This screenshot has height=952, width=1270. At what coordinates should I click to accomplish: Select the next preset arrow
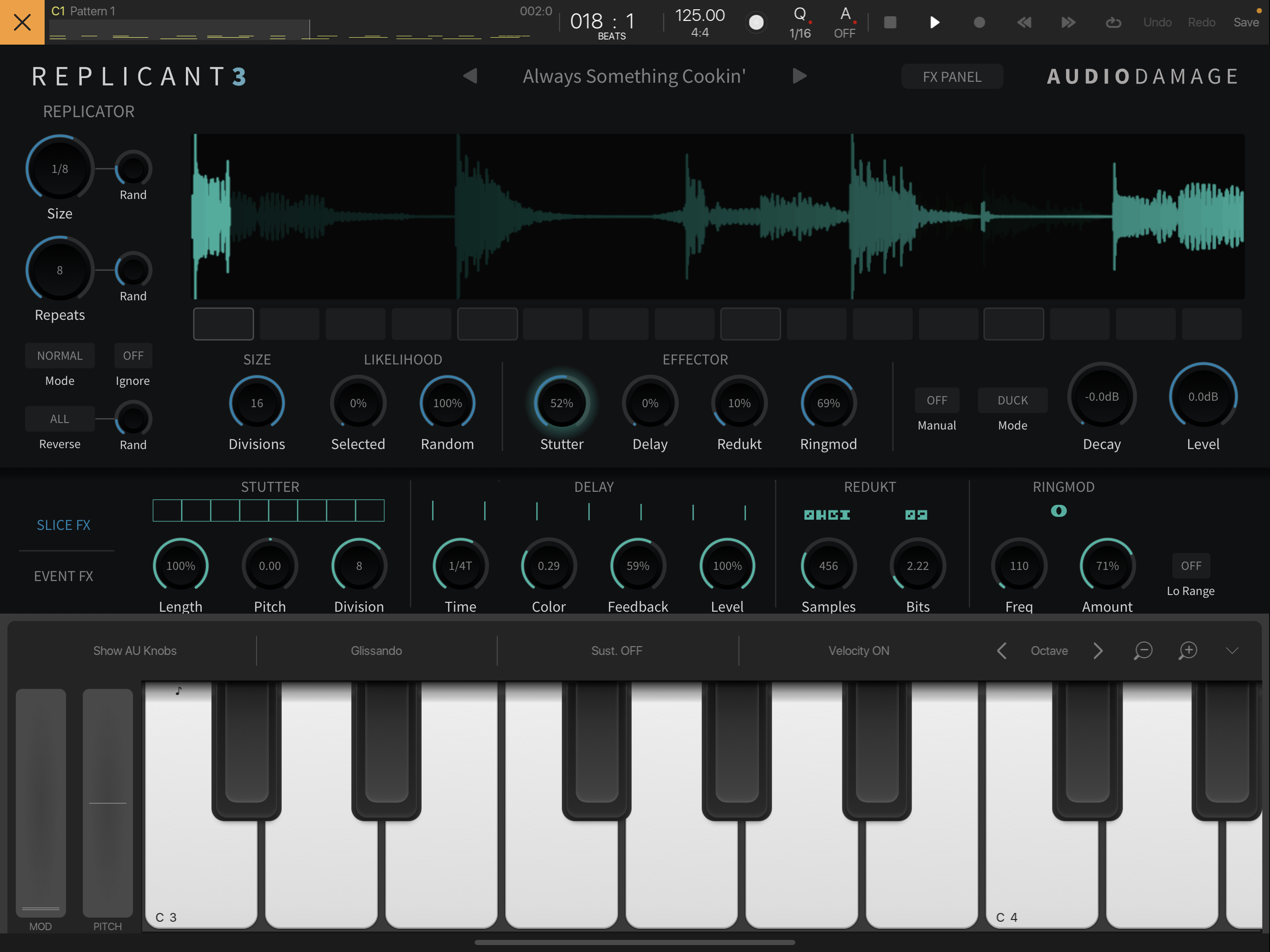pos(799,76)
